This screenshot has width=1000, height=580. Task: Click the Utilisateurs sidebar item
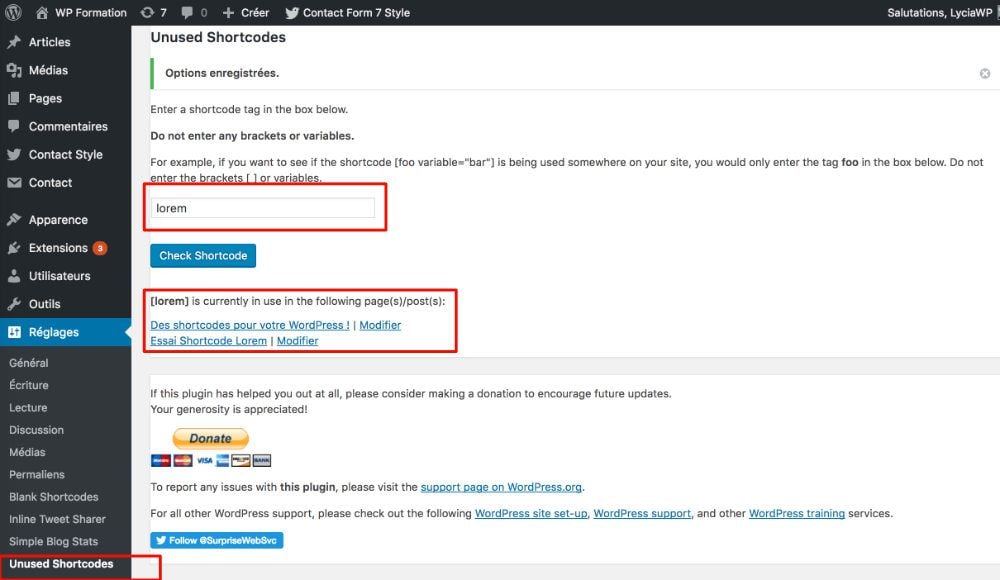[x=59, y=276]
